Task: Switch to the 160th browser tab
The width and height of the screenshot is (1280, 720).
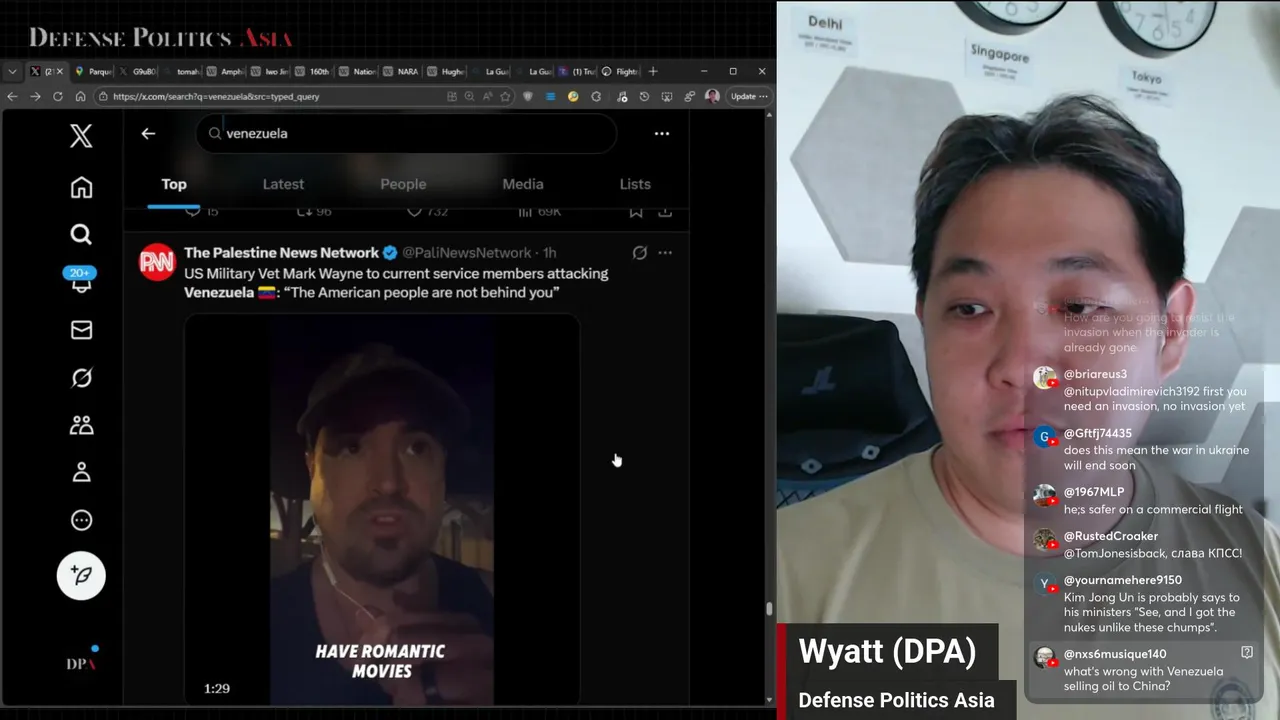Action: pos(314,72)
